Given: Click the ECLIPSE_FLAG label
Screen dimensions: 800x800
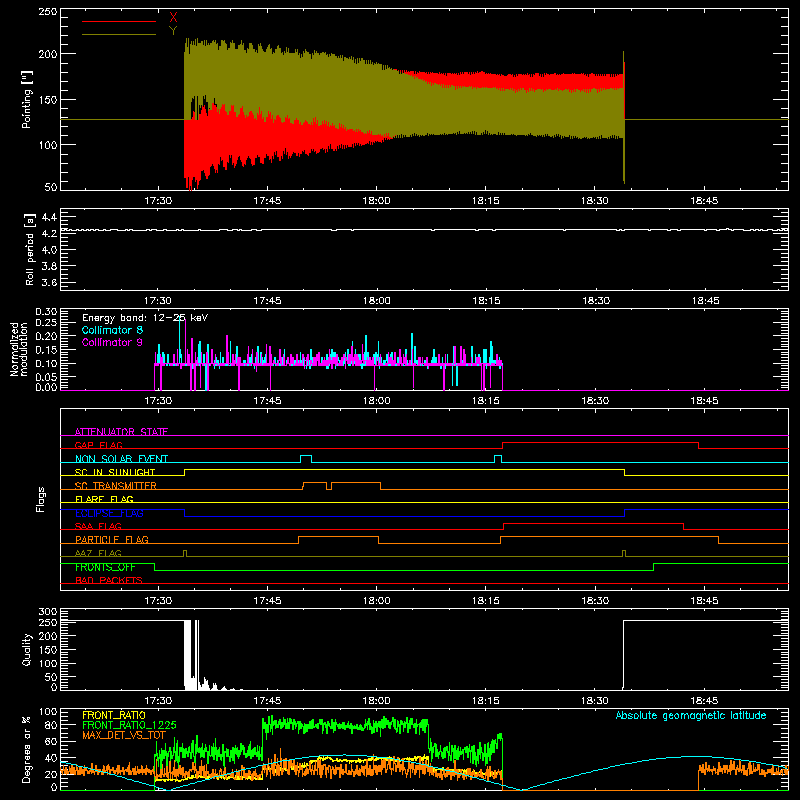Looking at the screenshot, I should (109, 513).
